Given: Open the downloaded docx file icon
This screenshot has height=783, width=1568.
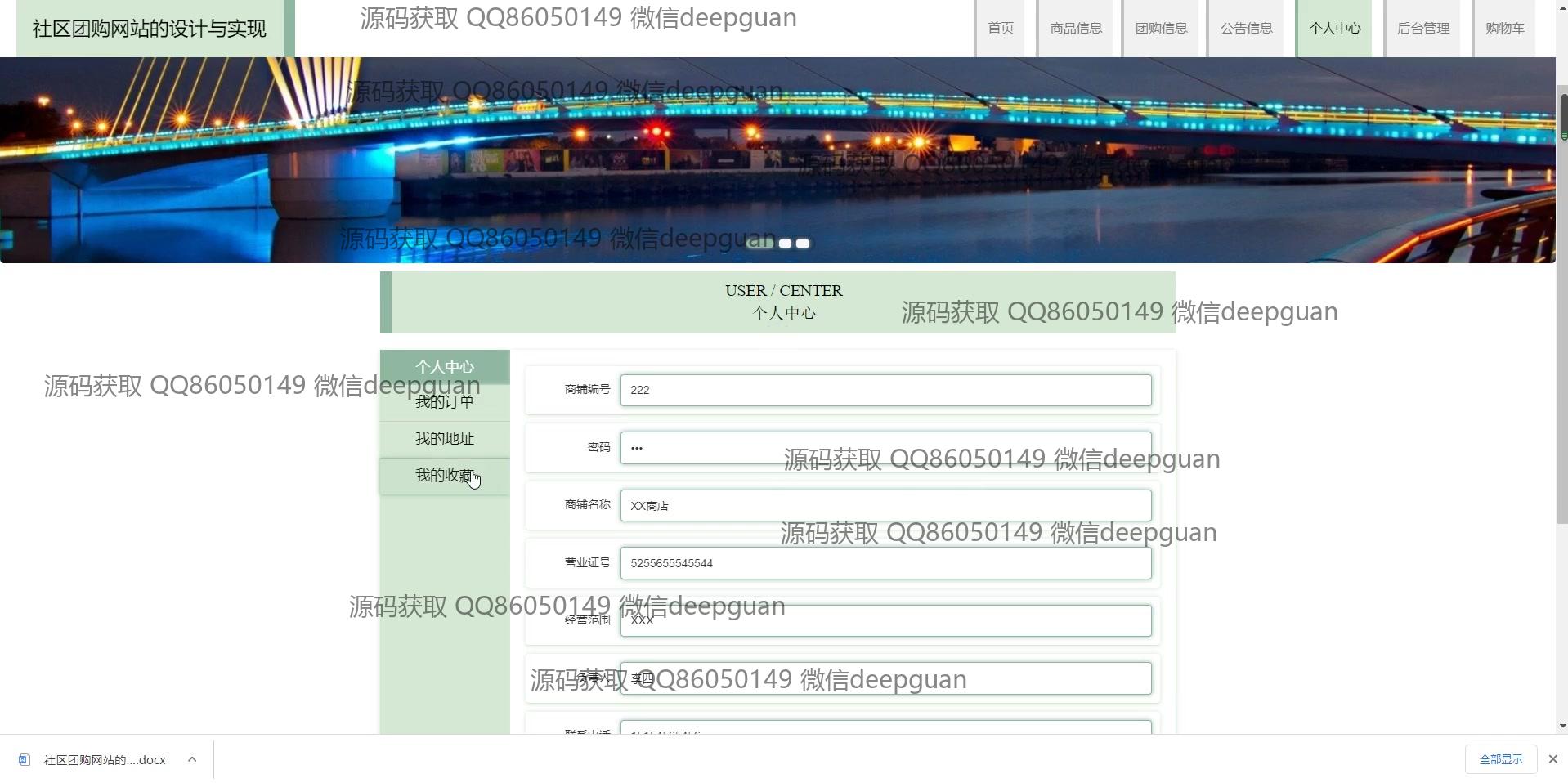Looking at the screenshot, I should coord(25,760).
